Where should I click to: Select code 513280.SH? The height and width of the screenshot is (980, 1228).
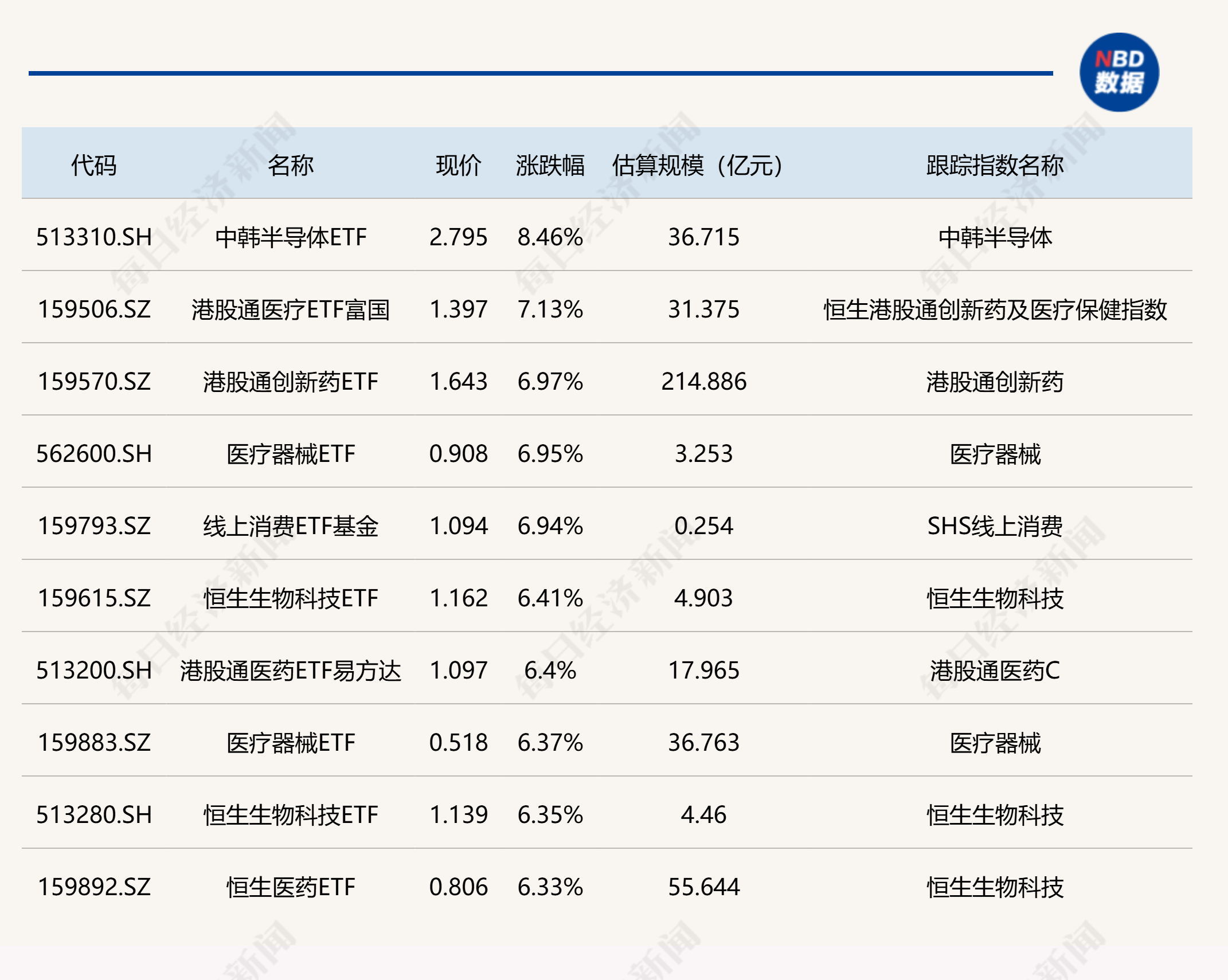[94, 815]
